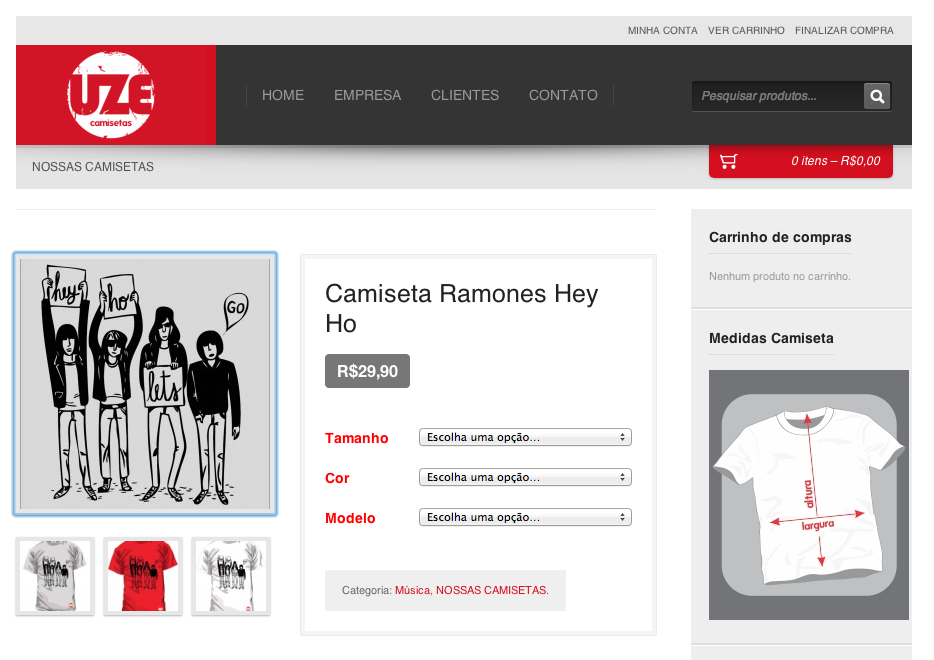Click the search magnifier button
The image size is (934, 660).
877,96
